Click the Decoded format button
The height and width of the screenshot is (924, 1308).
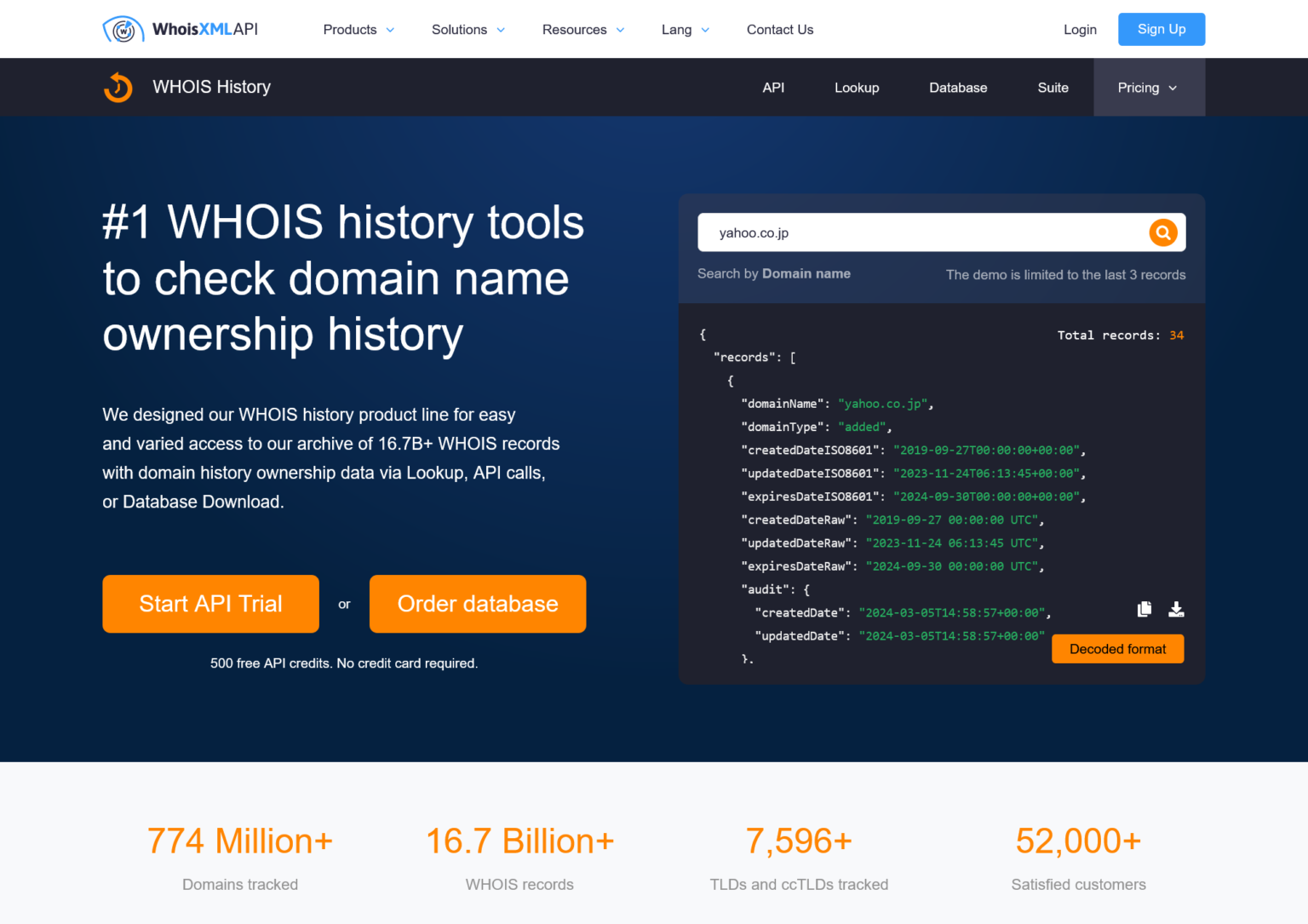pos(1117,648)
